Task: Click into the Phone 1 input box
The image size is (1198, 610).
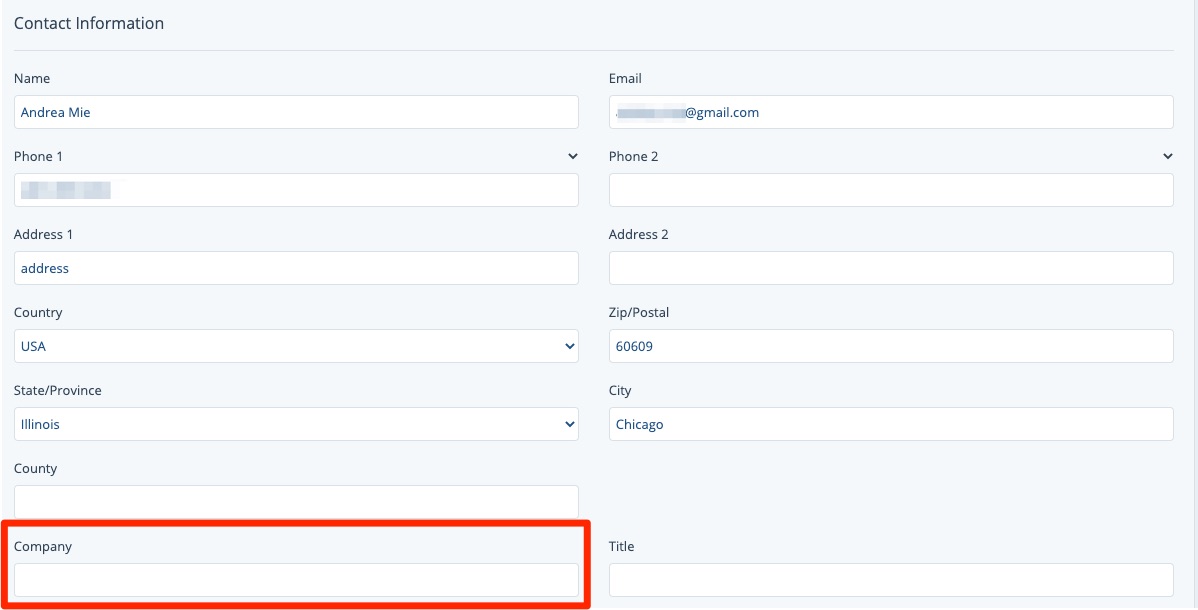Action: 296,190
